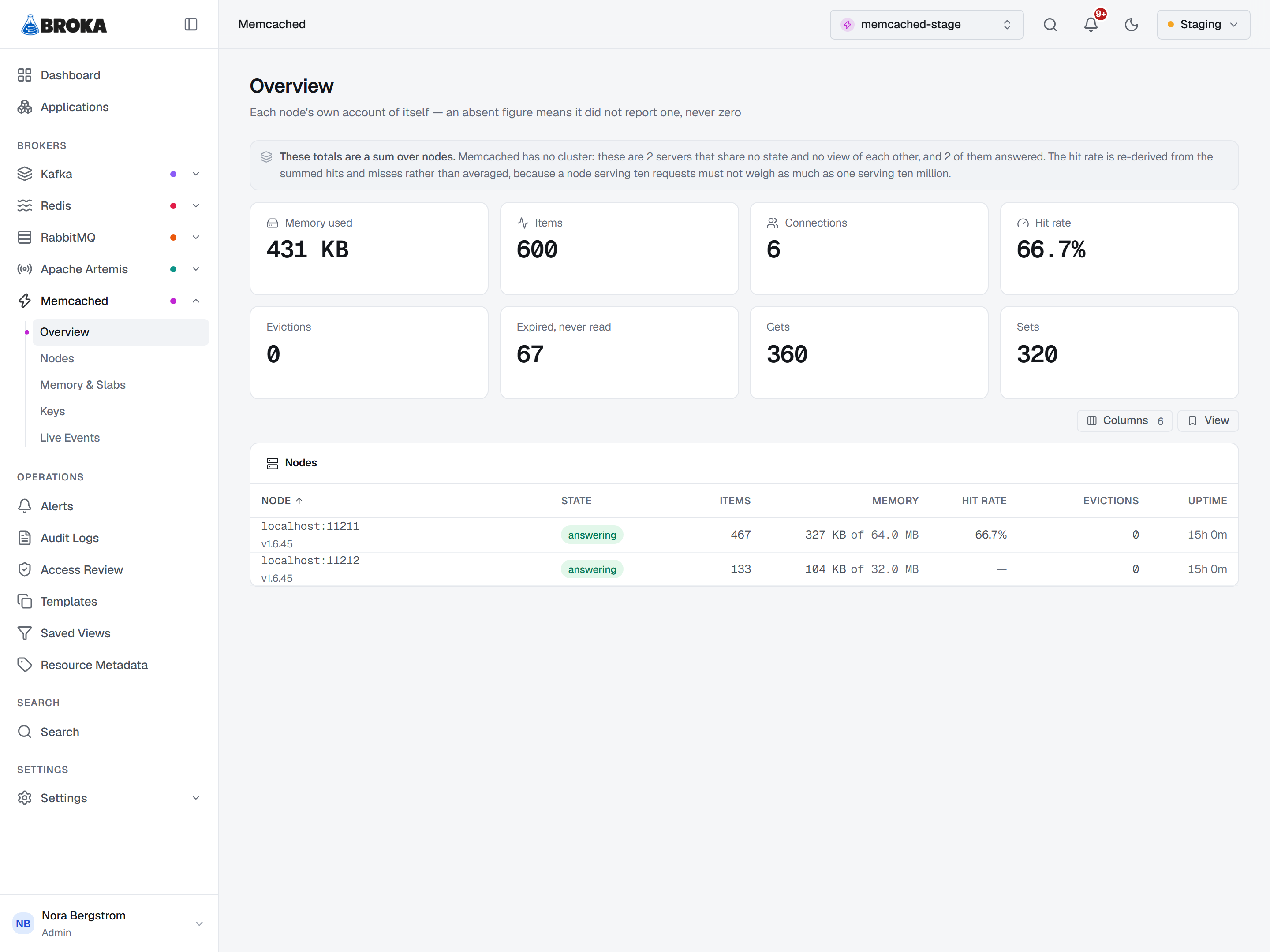Open Dashboard from sidebar

coord(109,75)
